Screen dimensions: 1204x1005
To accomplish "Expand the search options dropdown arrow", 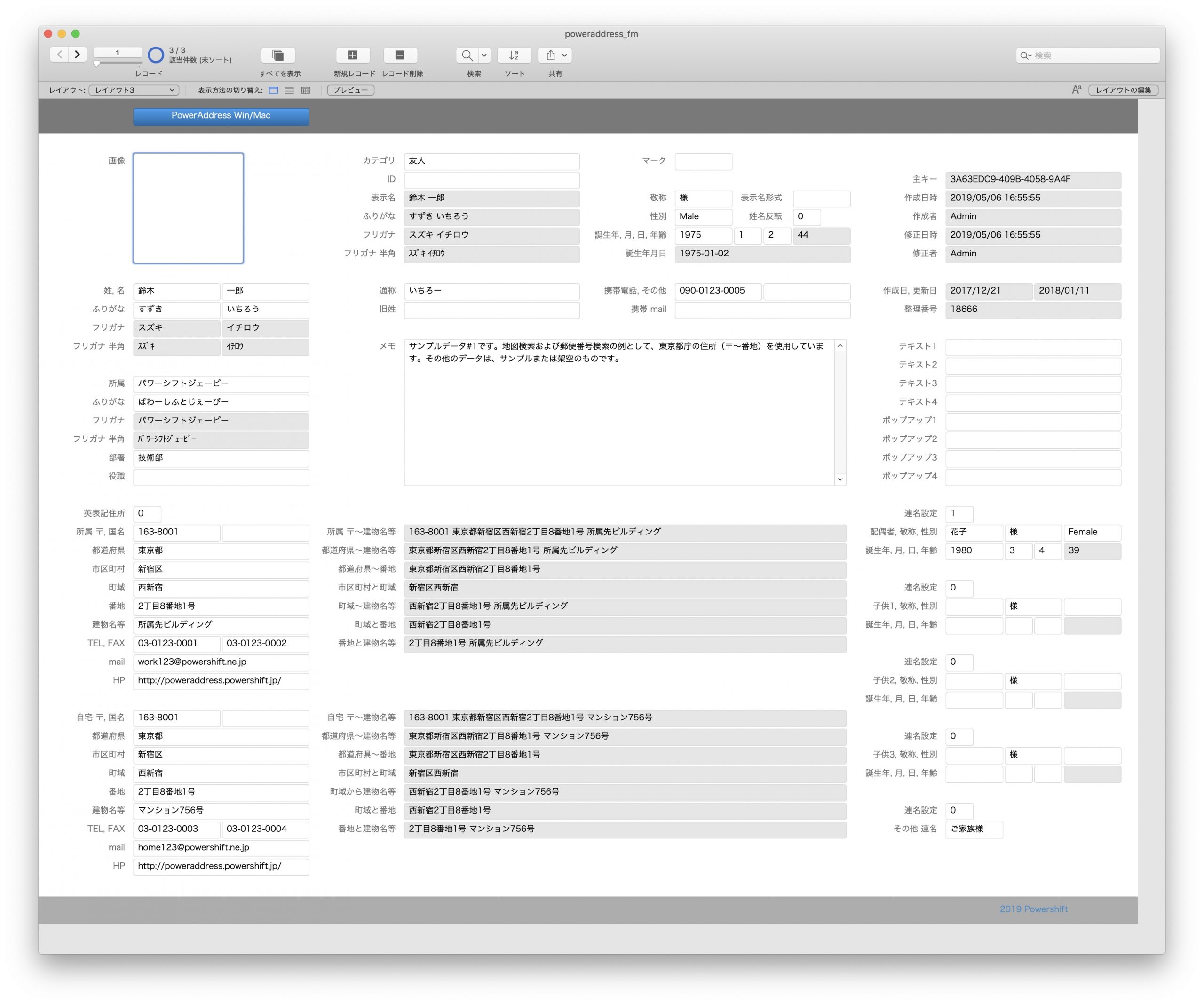I will point(484,55).
